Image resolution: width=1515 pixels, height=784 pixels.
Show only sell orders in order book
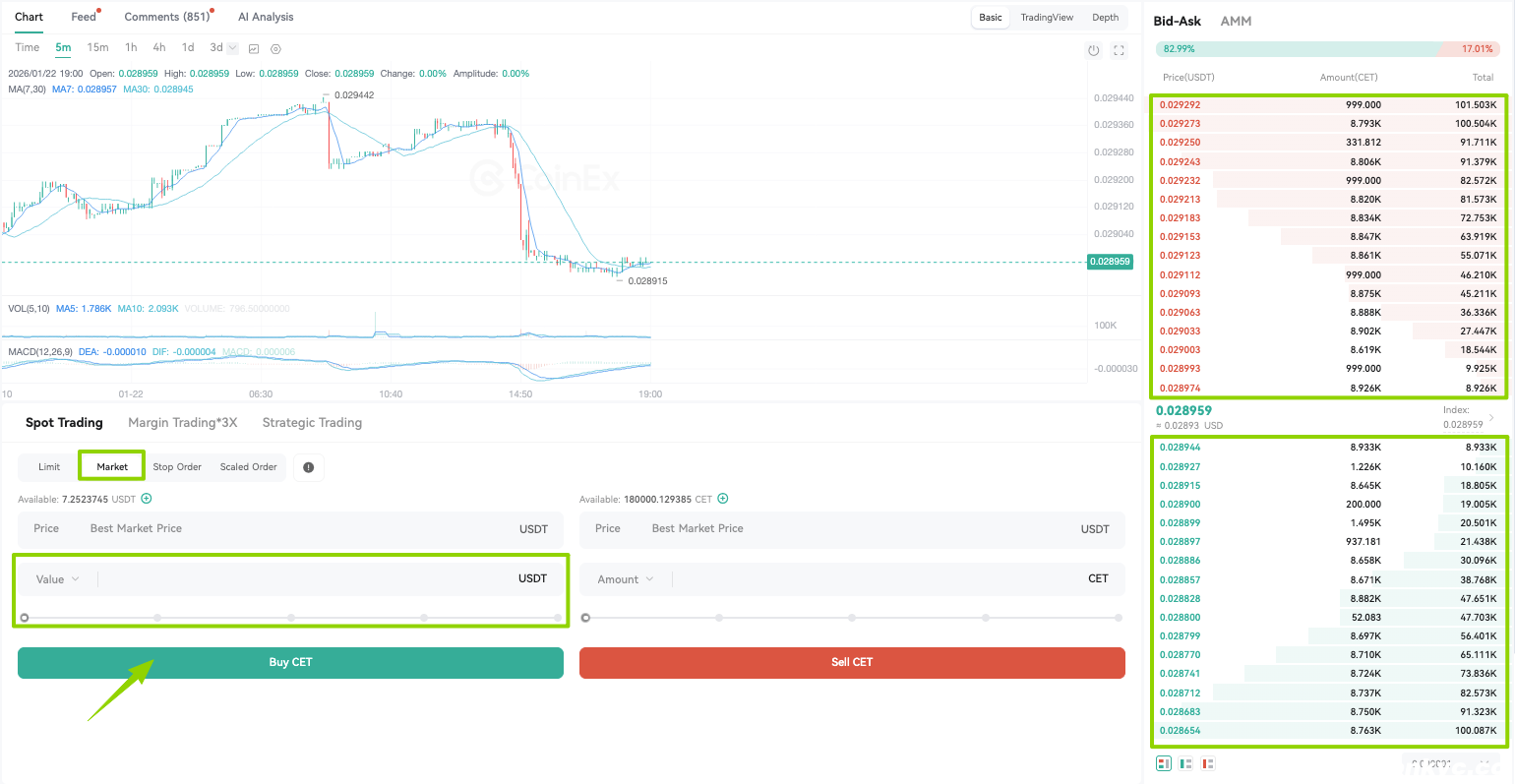pos(1208,763)
